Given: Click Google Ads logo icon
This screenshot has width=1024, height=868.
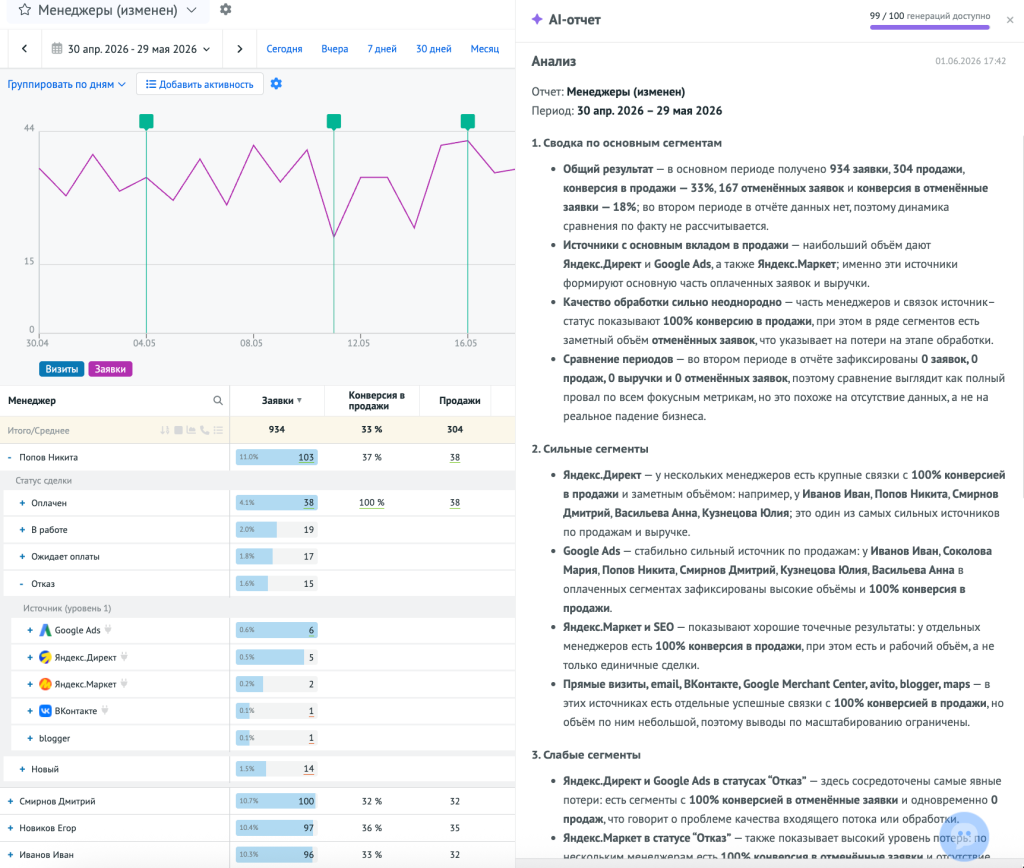Looking at the screenshot, I should pos(45,630).
